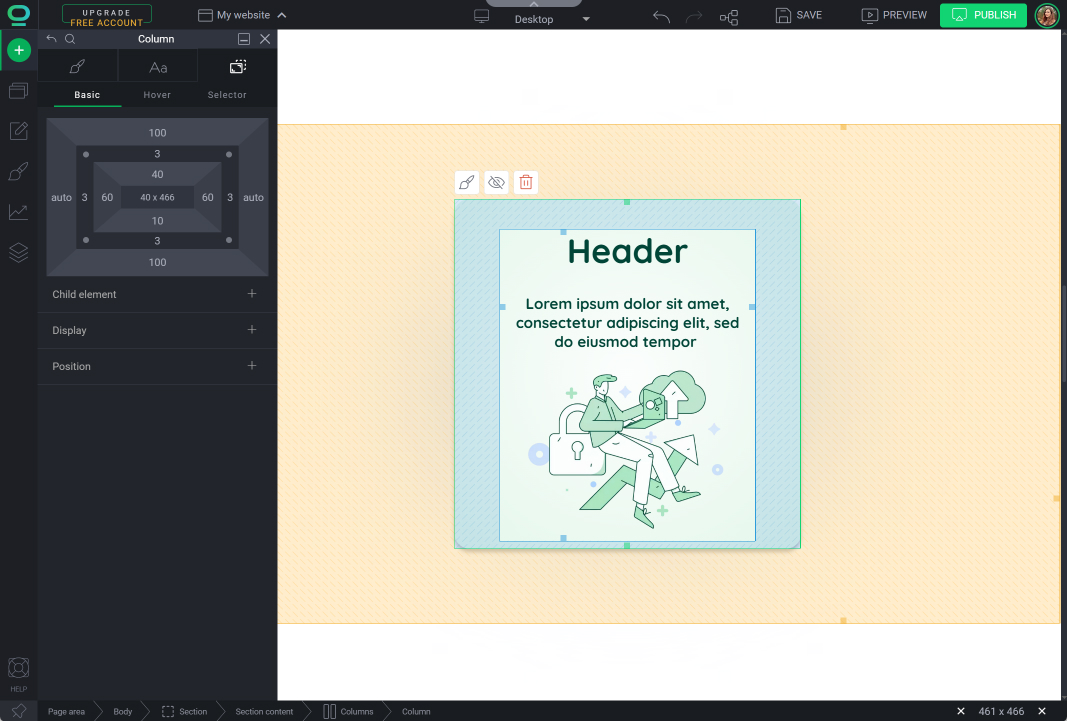This screenshot has width=1067, height=721.
Task: Click the 40 x 466 size box
Action: click(157, 197)
